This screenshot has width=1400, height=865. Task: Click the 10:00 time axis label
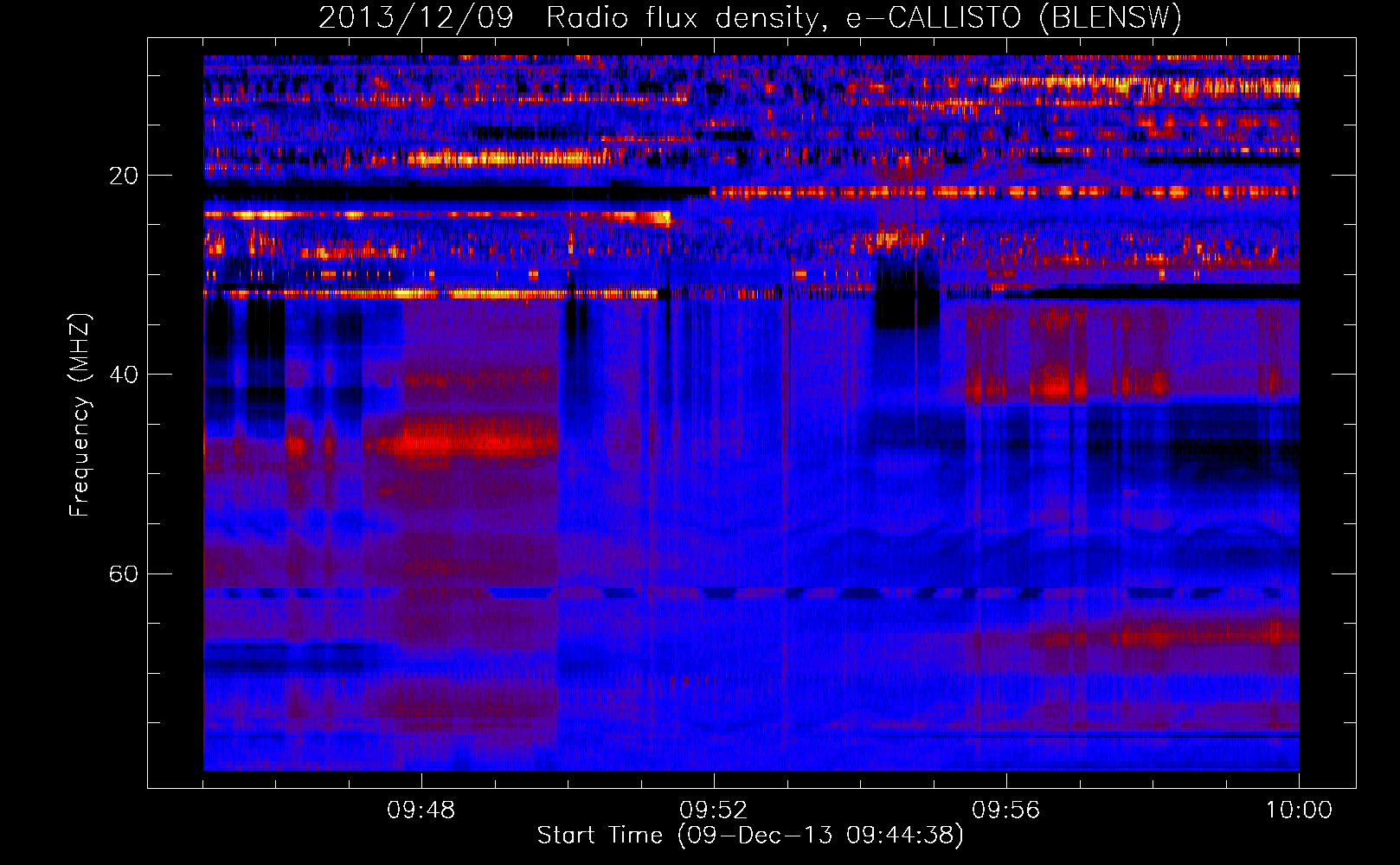(1299, 811)
